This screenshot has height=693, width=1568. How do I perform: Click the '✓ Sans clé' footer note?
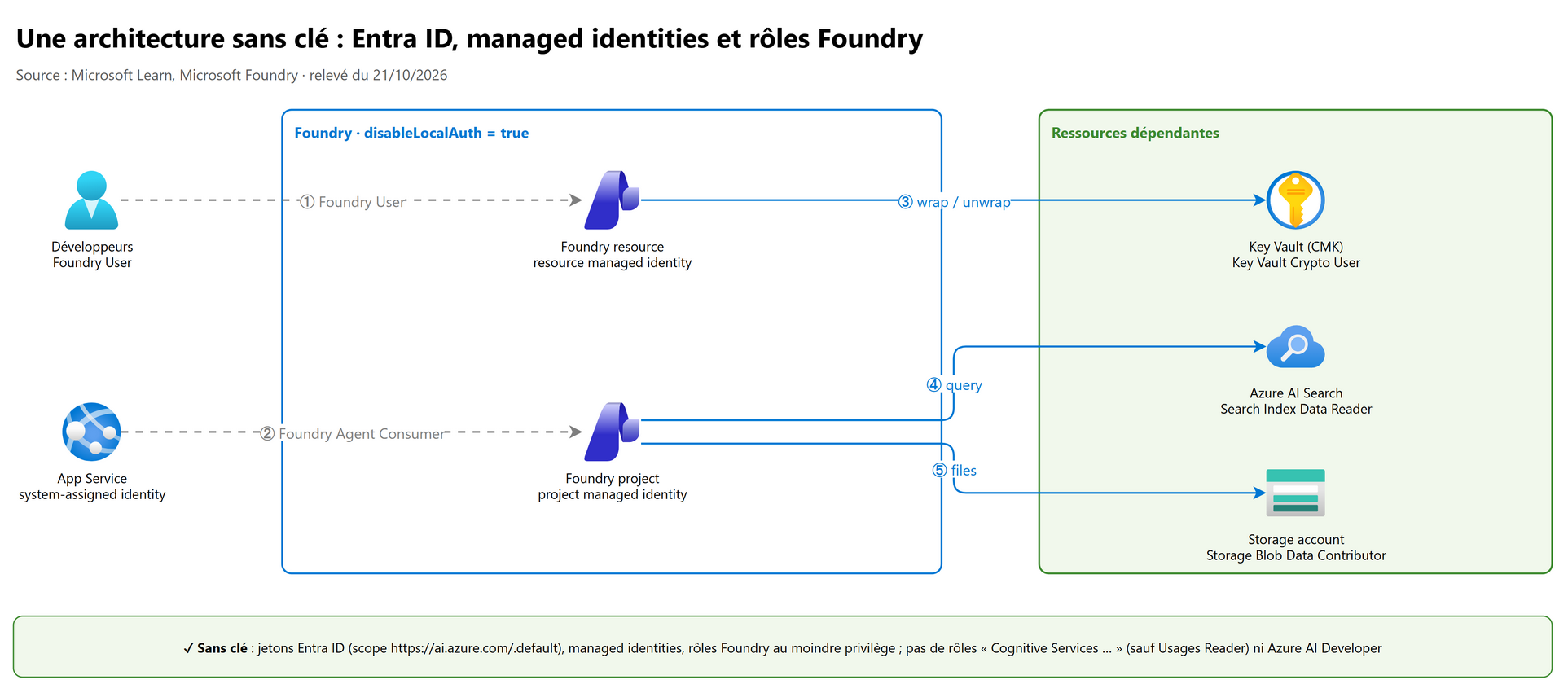(x=783, y=648)
